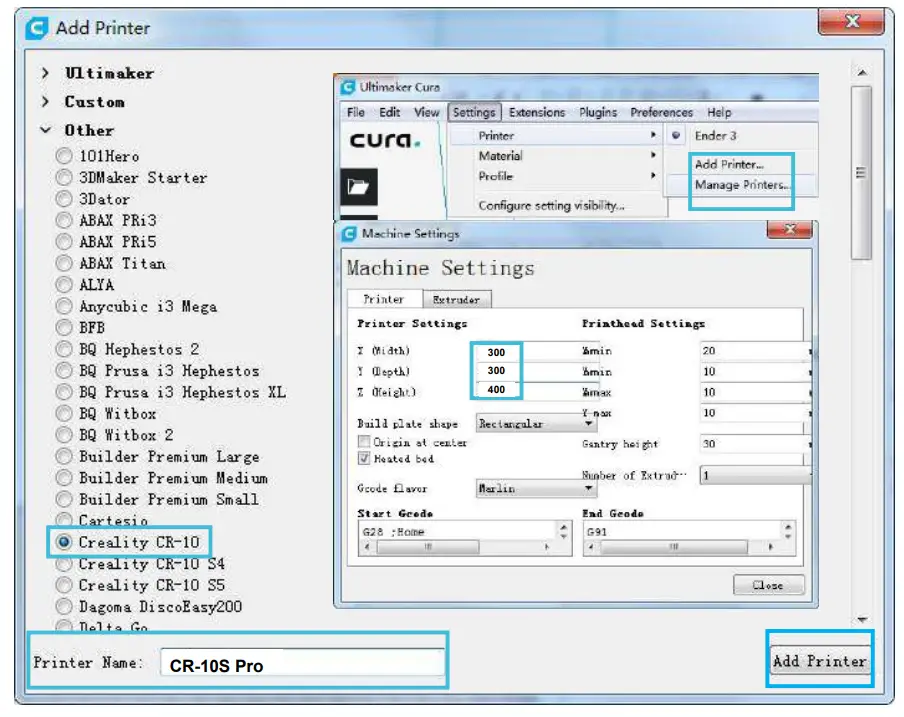Open the Build plate shape dropdown

pyautogui.click(x=536, y=424)
